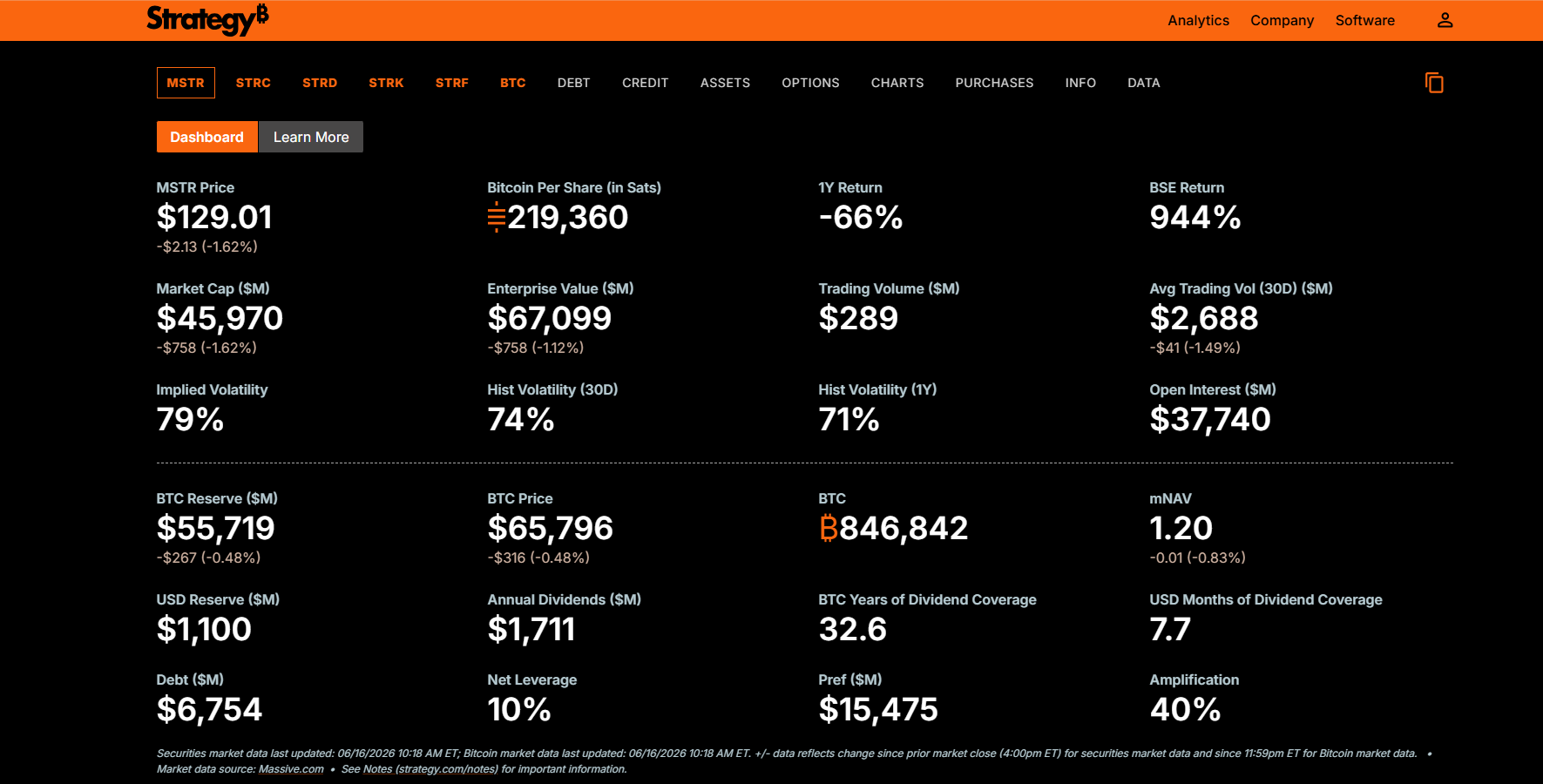Click the Dashboard button
Viewport: 1543px width, 784px height.
click(x=207, y=137)
